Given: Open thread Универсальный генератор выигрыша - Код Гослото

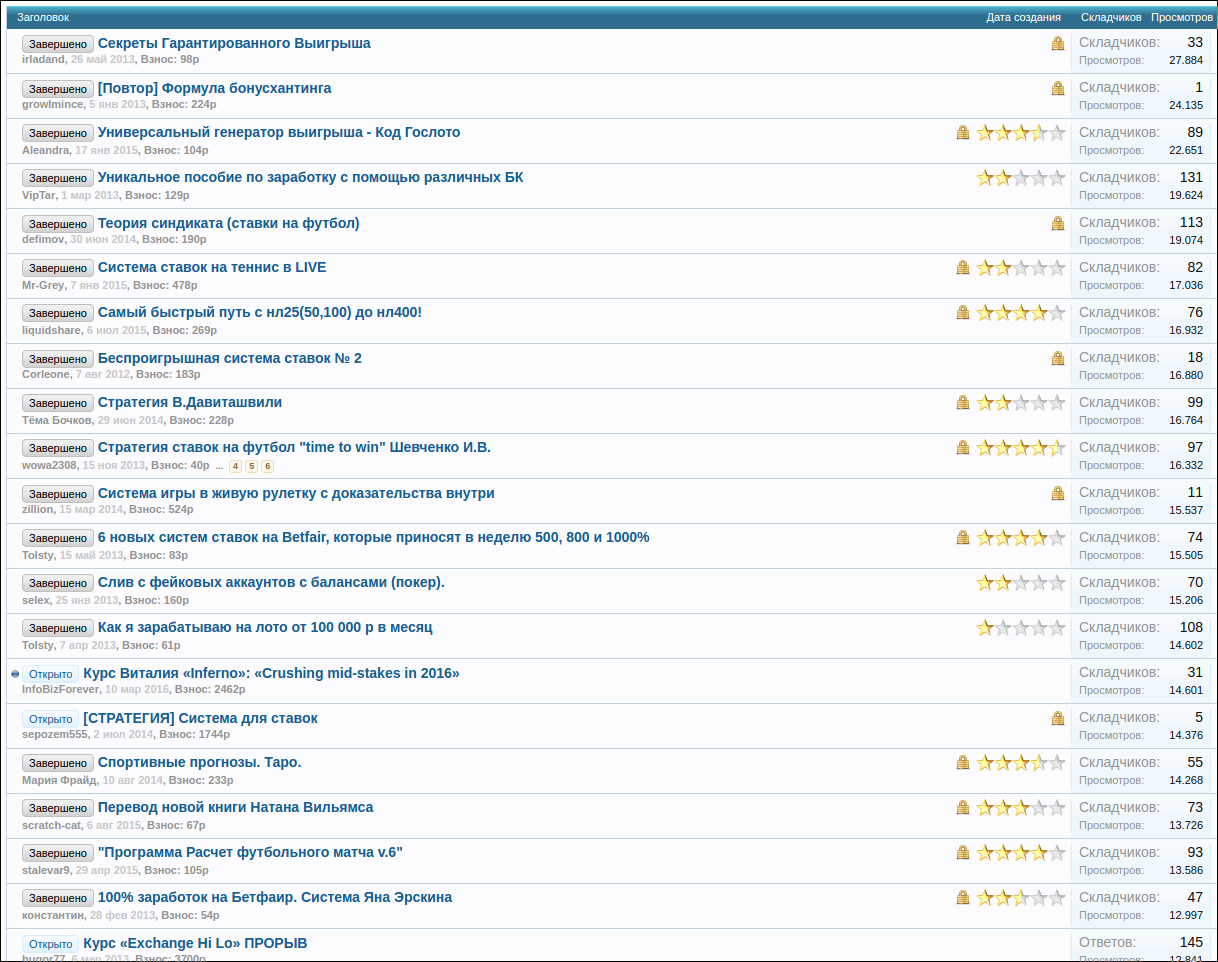Looking at the screenshot, I should click(x=279, y=132).
